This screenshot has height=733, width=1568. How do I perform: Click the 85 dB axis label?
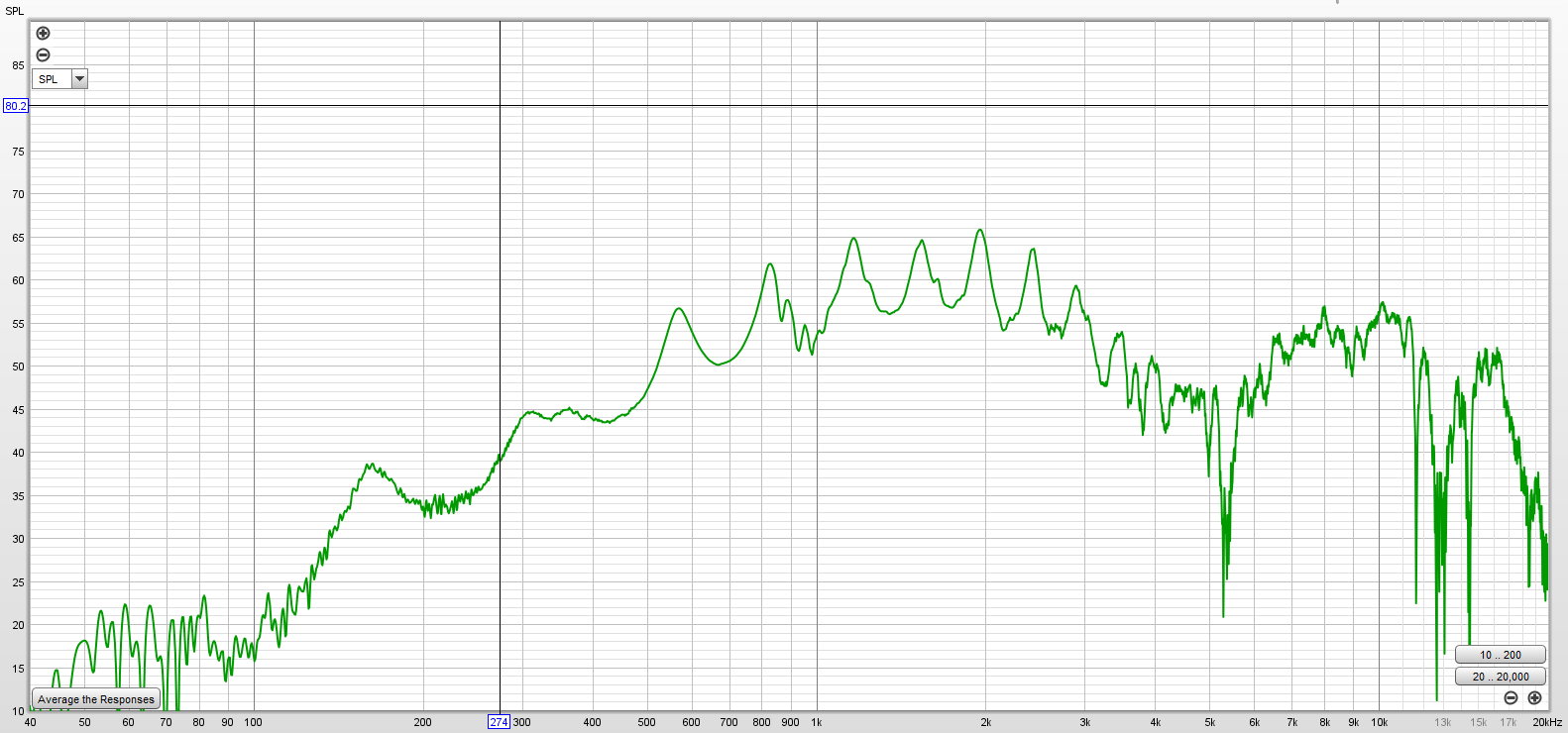click(x=18, y=65)
